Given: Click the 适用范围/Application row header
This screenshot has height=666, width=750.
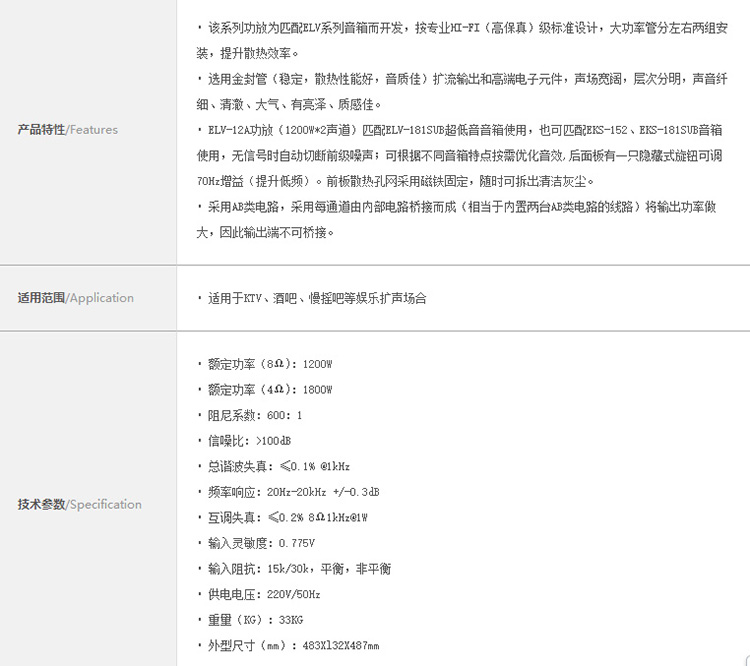Looking at the screenshot, I should point(76,298).
